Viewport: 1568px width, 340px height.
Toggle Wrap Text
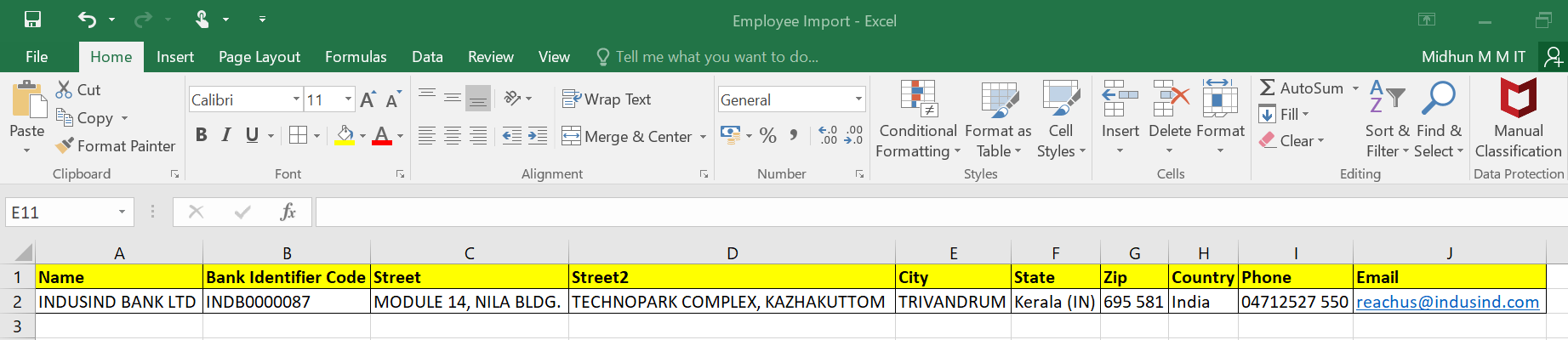(607, 99)
